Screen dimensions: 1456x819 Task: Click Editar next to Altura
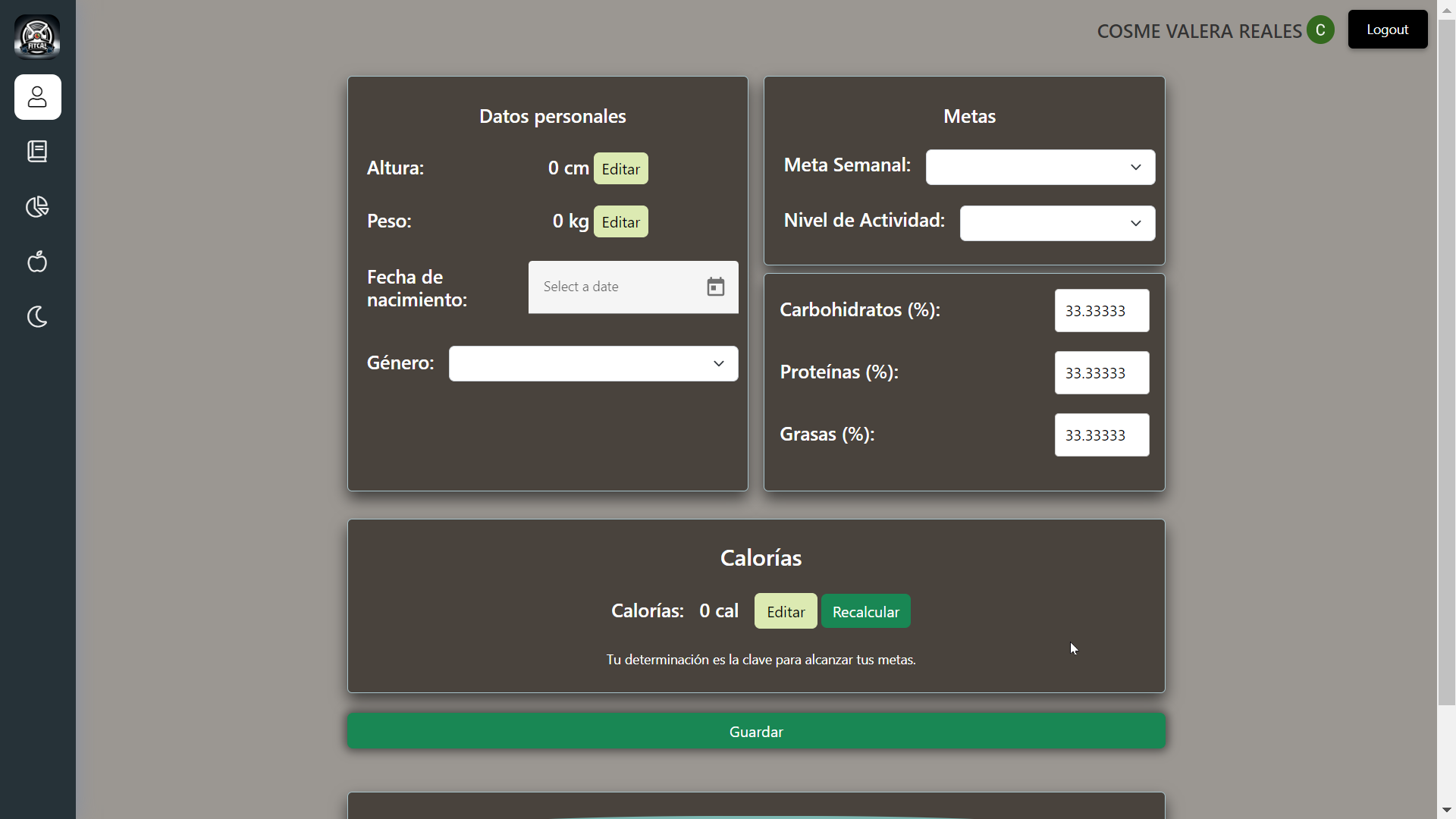pyautogui.click(x=620, y=168)
